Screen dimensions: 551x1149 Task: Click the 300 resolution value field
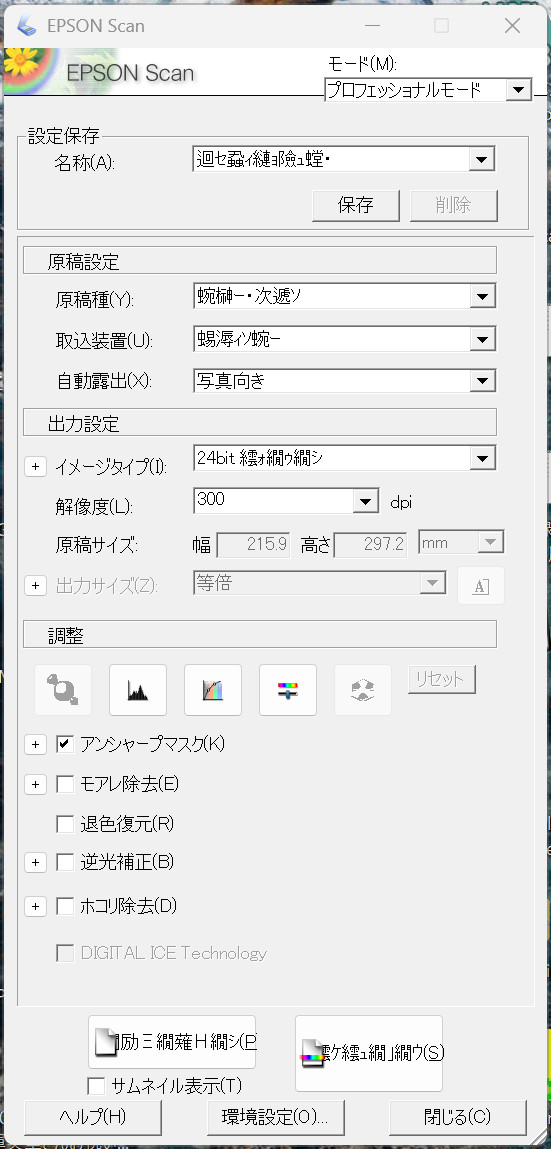coord(273,500)
